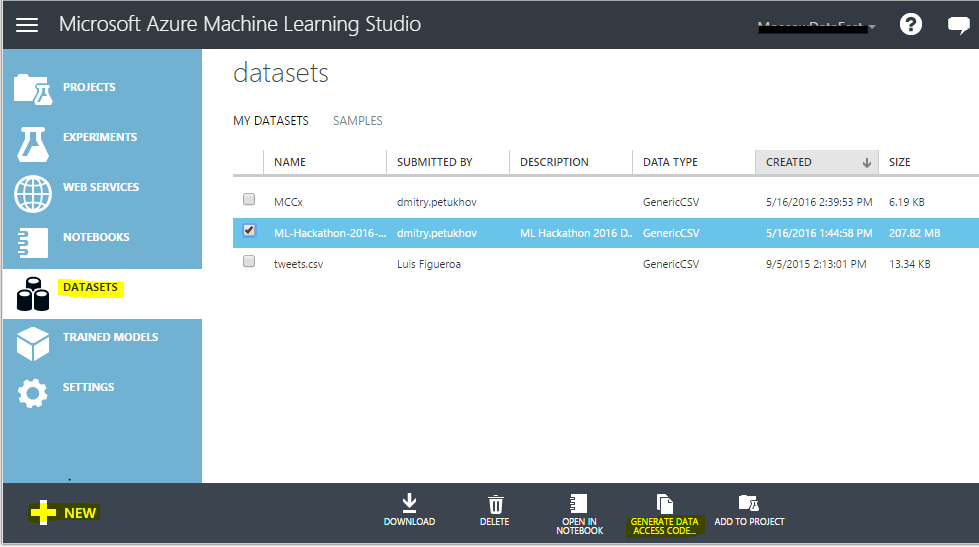Viewport: 979px width, 547px height.
Task: Click the 13.34 KB size value
Action: (x=910, y=264)
